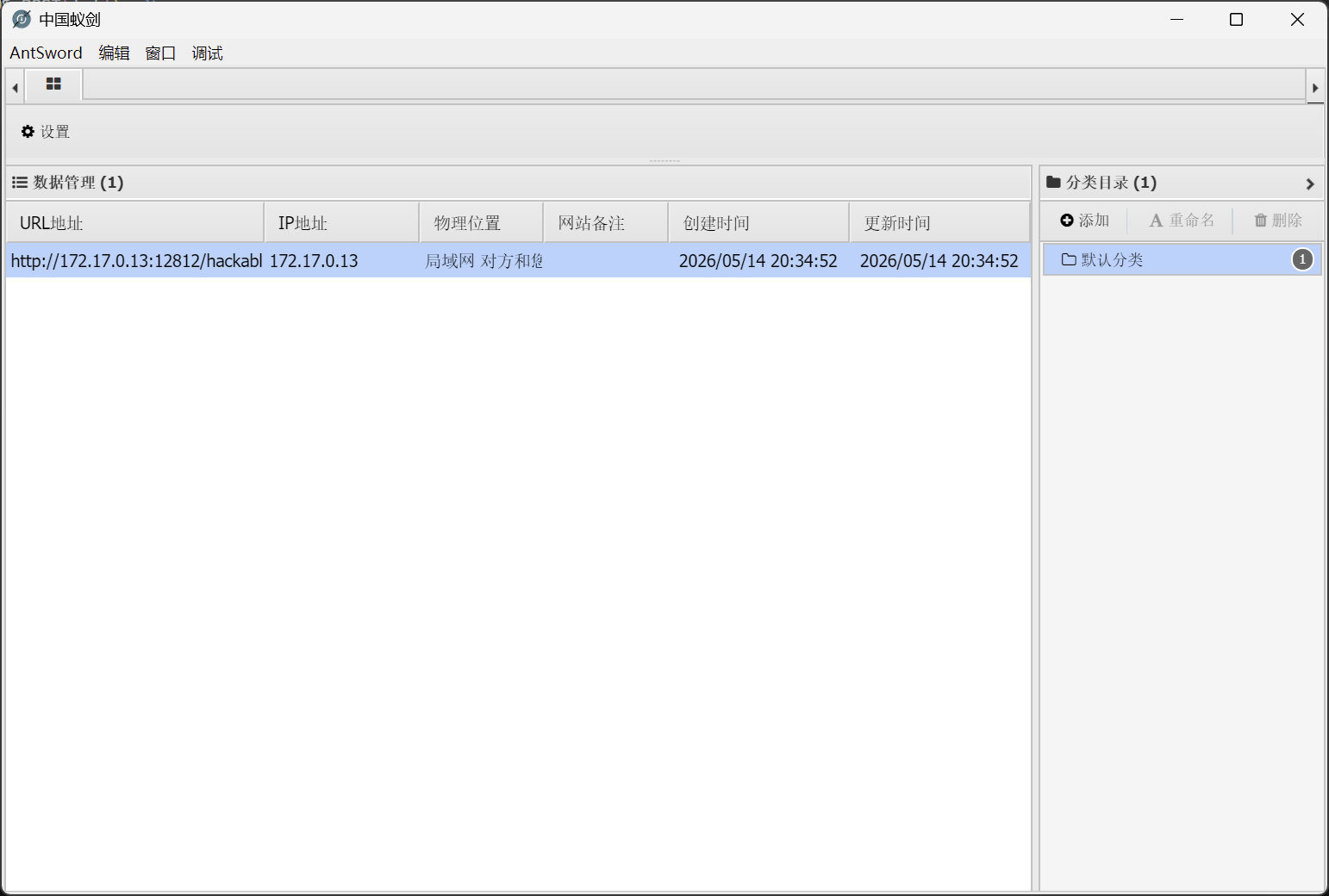Open 设置 with the gear icon
1329x896 pixels.
point(45,131)
